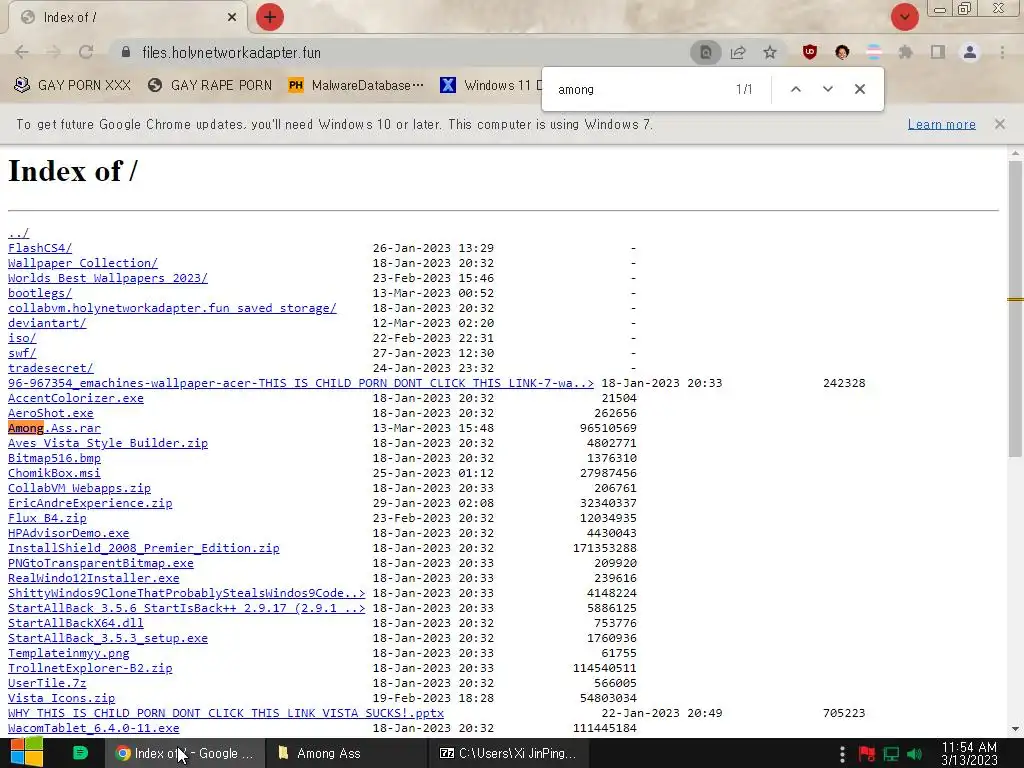Download ChomikBox.msi
This screenshot has width=1024, height=768.
[x=54, y=473]
